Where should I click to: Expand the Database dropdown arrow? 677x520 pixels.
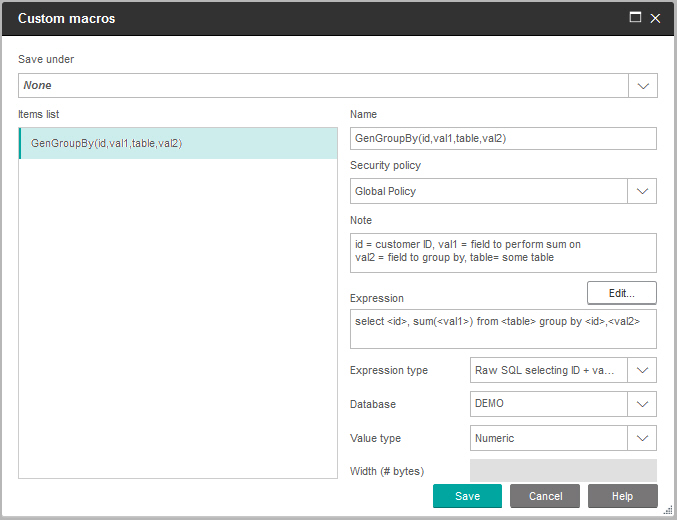[642, 404]
